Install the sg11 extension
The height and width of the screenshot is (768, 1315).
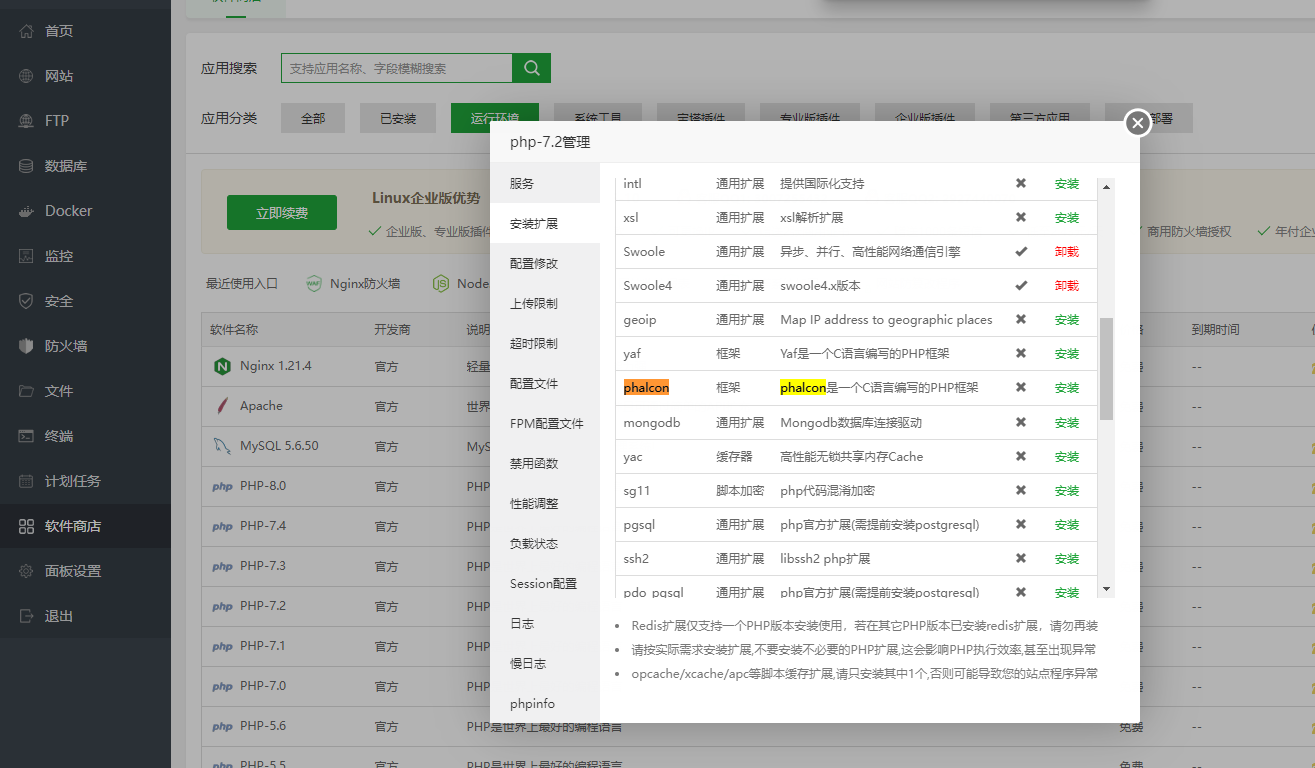pyautogui.click(x=1067, y=491)
